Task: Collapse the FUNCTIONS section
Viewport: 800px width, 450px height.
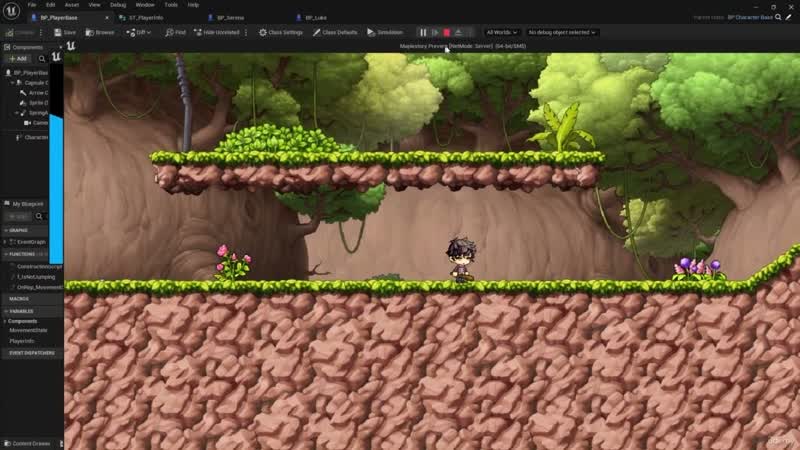Action: (6, 254)
